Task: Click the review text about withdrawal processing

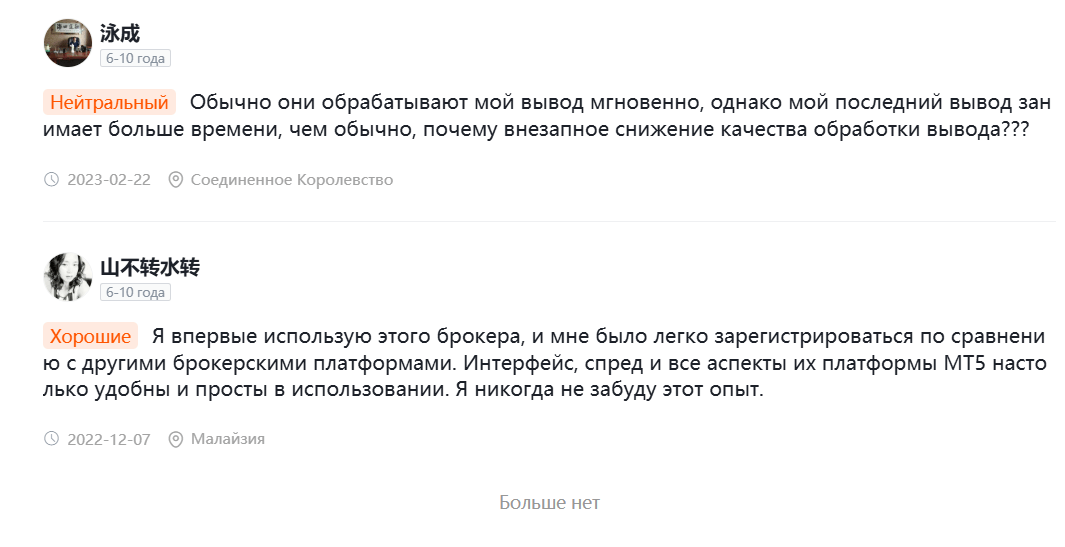Action: (x=547, y=116)
